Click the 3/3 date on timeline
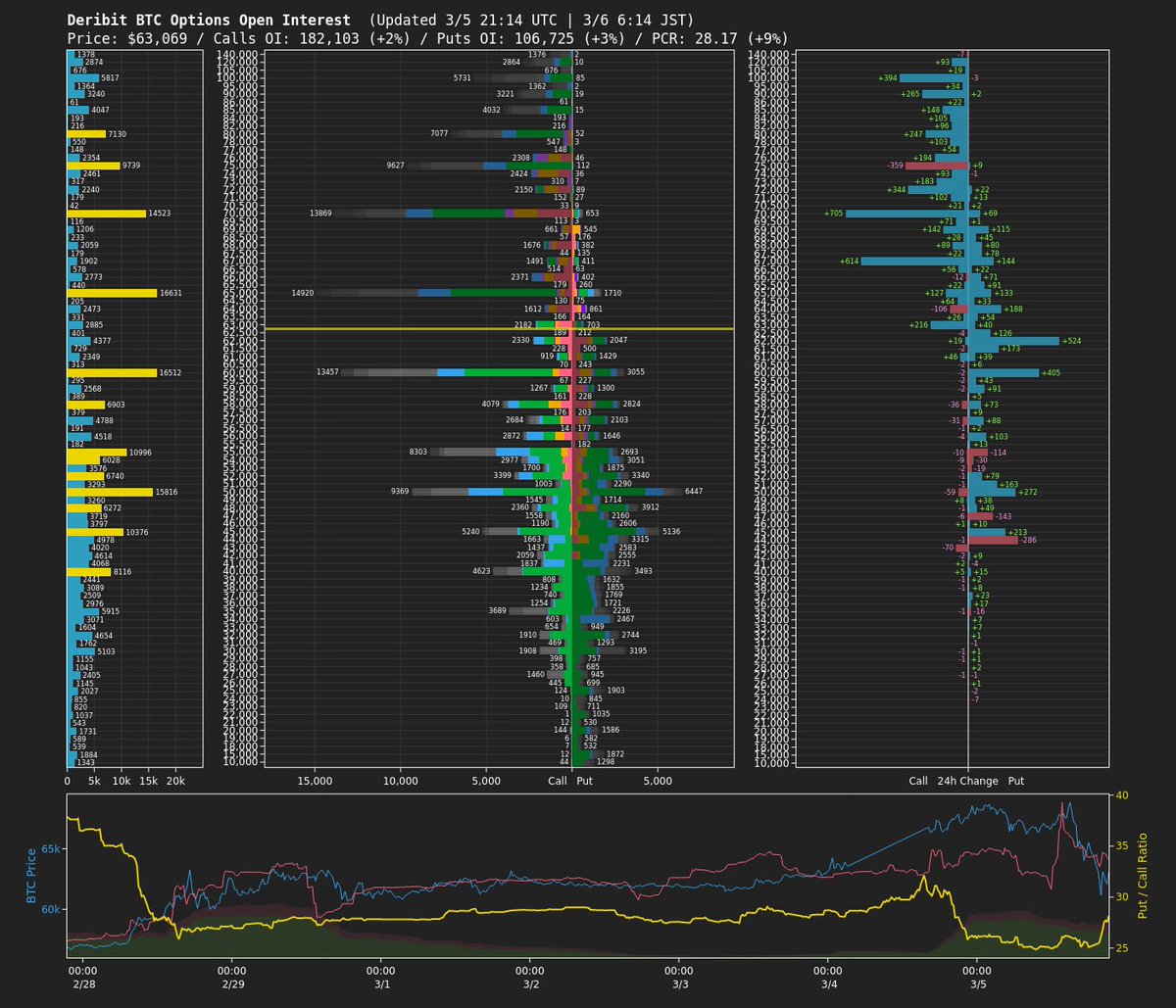This screenshot has height=1008, width=1176. [x=679, y=984]
